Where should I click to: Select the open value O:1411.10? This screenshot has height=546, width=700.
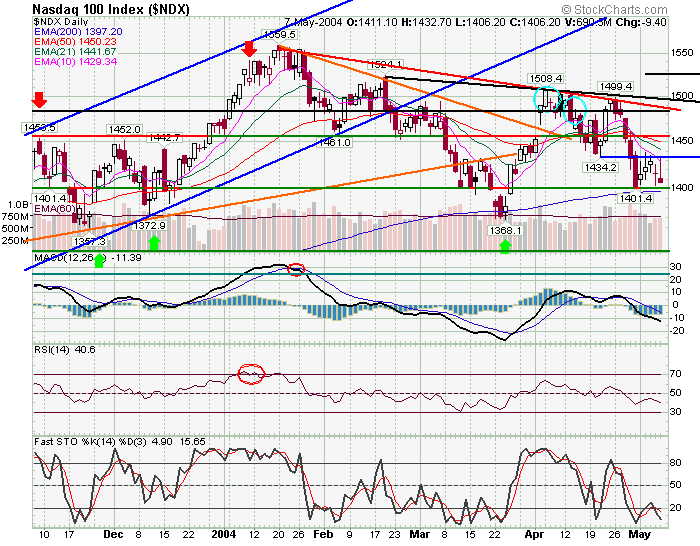tap(372, 22)
